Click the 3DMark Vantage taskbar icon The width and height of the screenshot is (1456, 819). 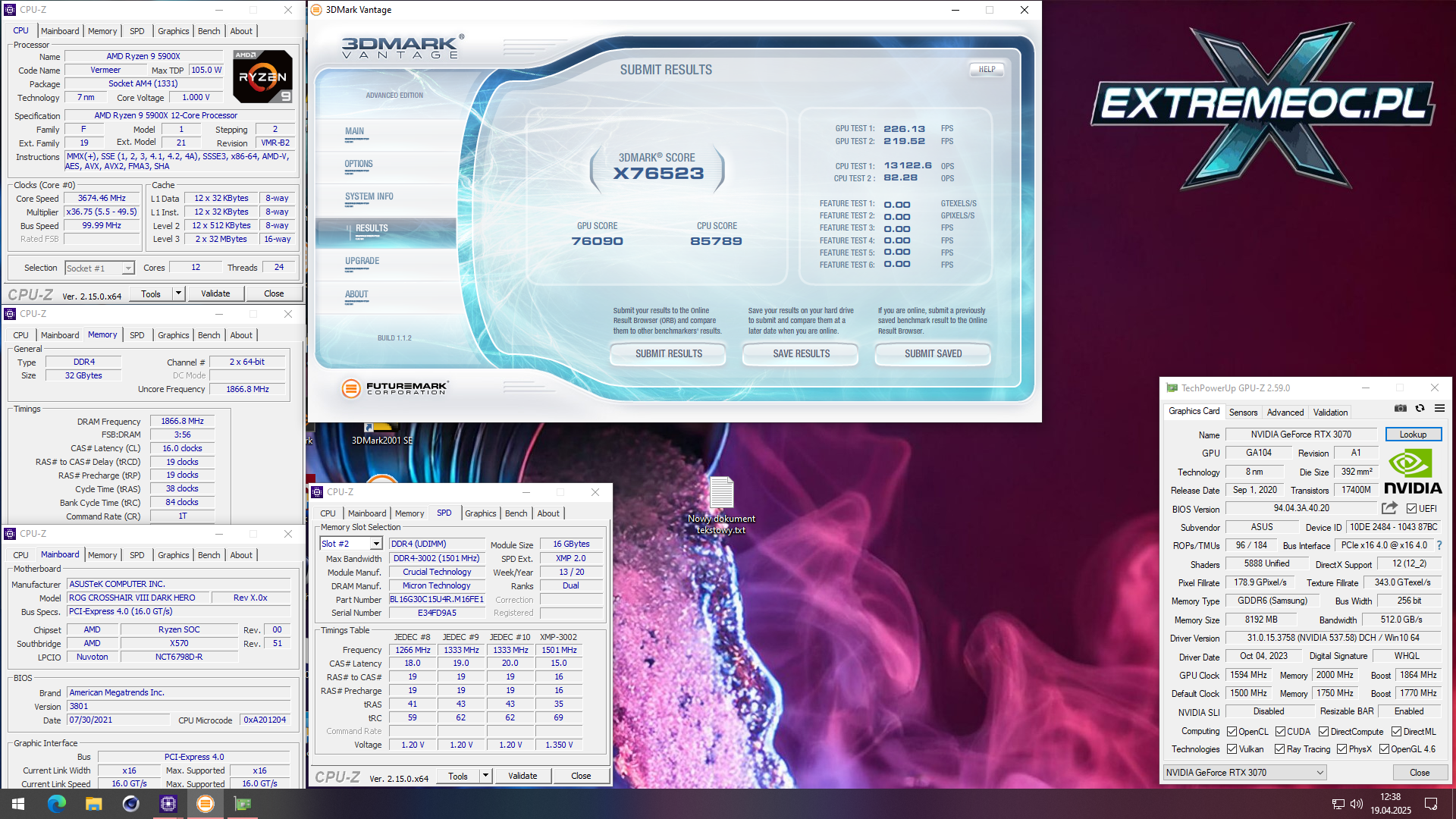pyautogui.click(x=205, y=804)
